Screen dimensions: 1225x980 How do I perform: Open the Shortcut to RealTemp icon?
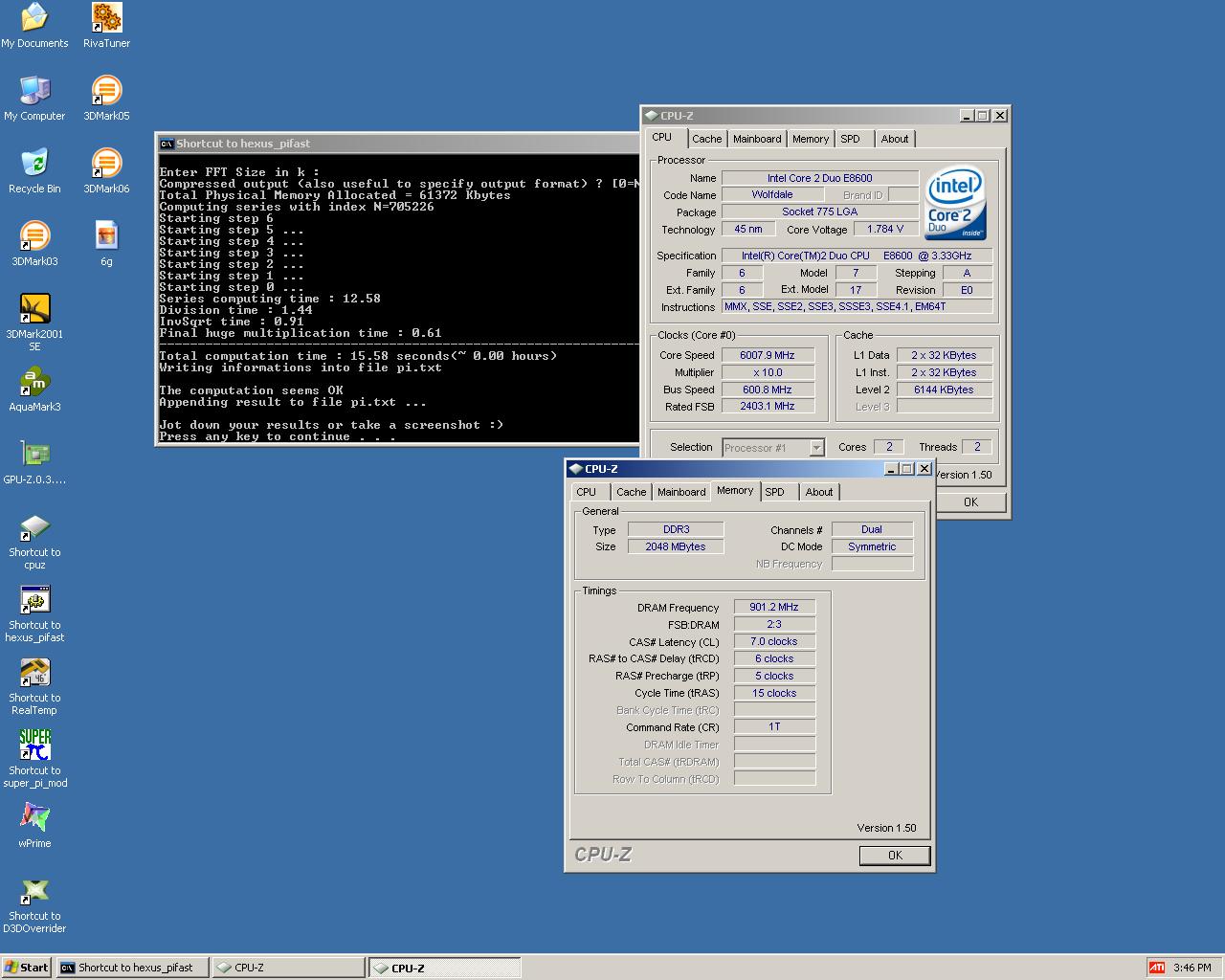pyautogui.click(x=34, y=686)
